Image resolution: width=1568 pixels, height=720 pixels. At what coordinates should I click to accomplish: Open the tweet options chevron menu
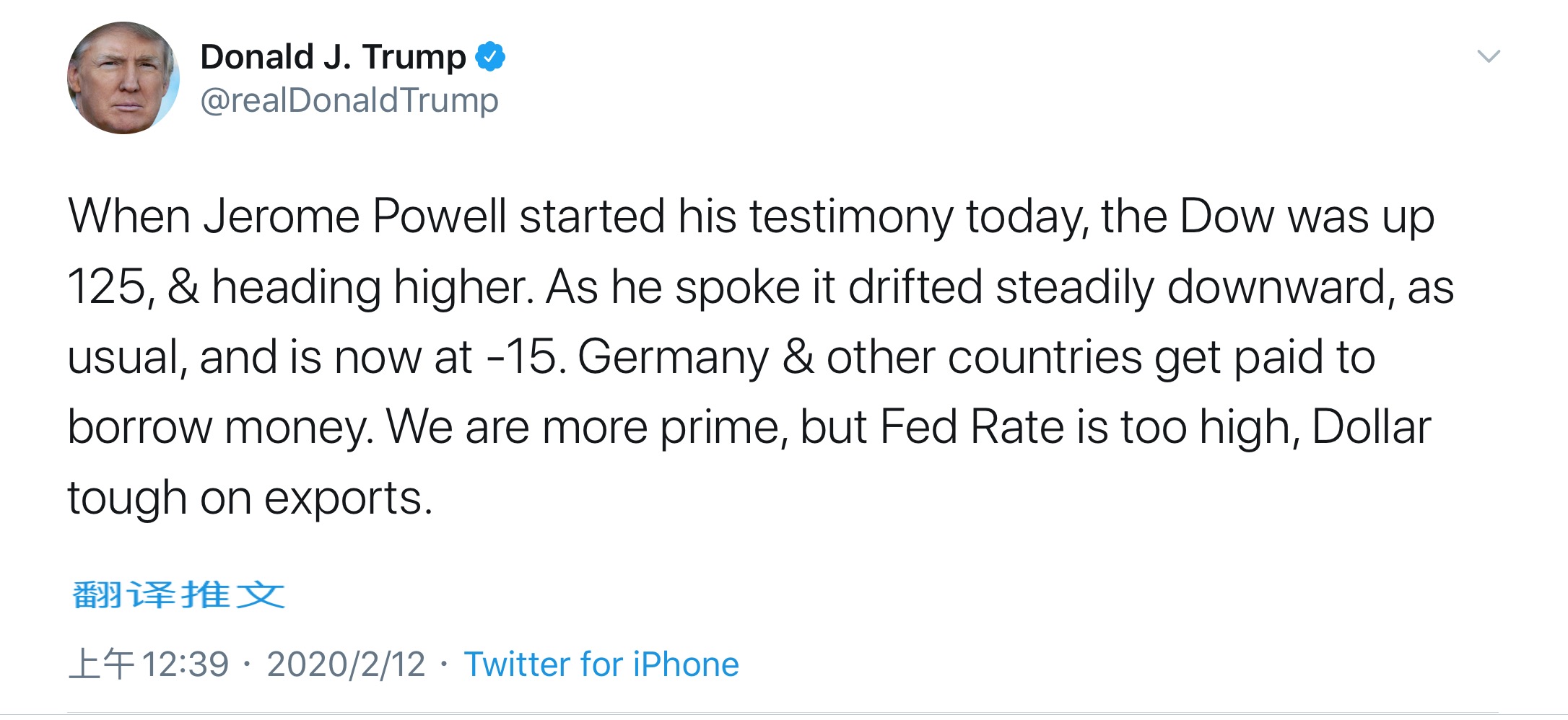coord(1489,56)
